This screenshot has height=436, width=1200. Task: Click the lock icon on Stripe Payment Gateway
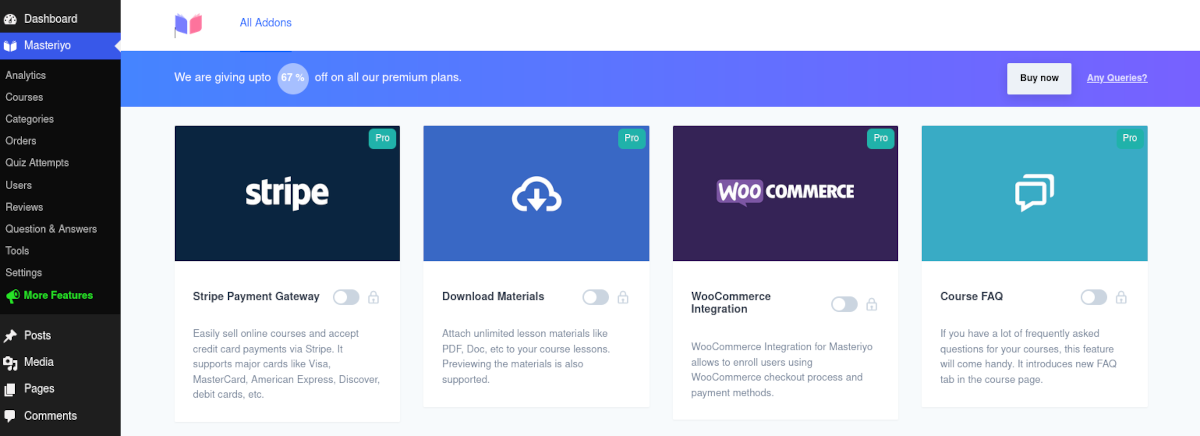tap(373, 297)
